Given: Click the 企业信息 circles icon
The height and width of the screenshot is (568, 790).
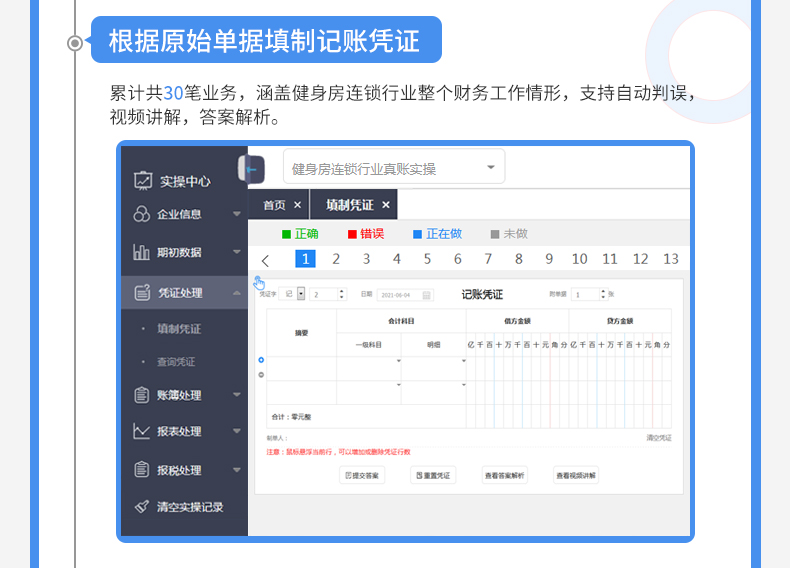Looking at the screenshot, I should [142, 214].
